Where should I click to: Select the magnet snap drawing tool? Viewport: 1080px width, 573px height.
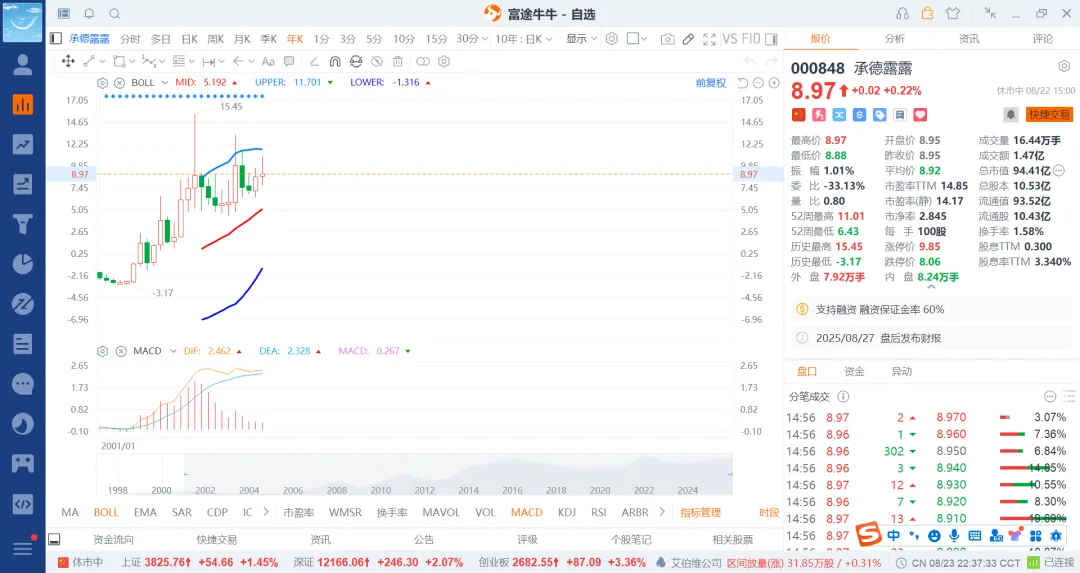(x=335, y=61)
